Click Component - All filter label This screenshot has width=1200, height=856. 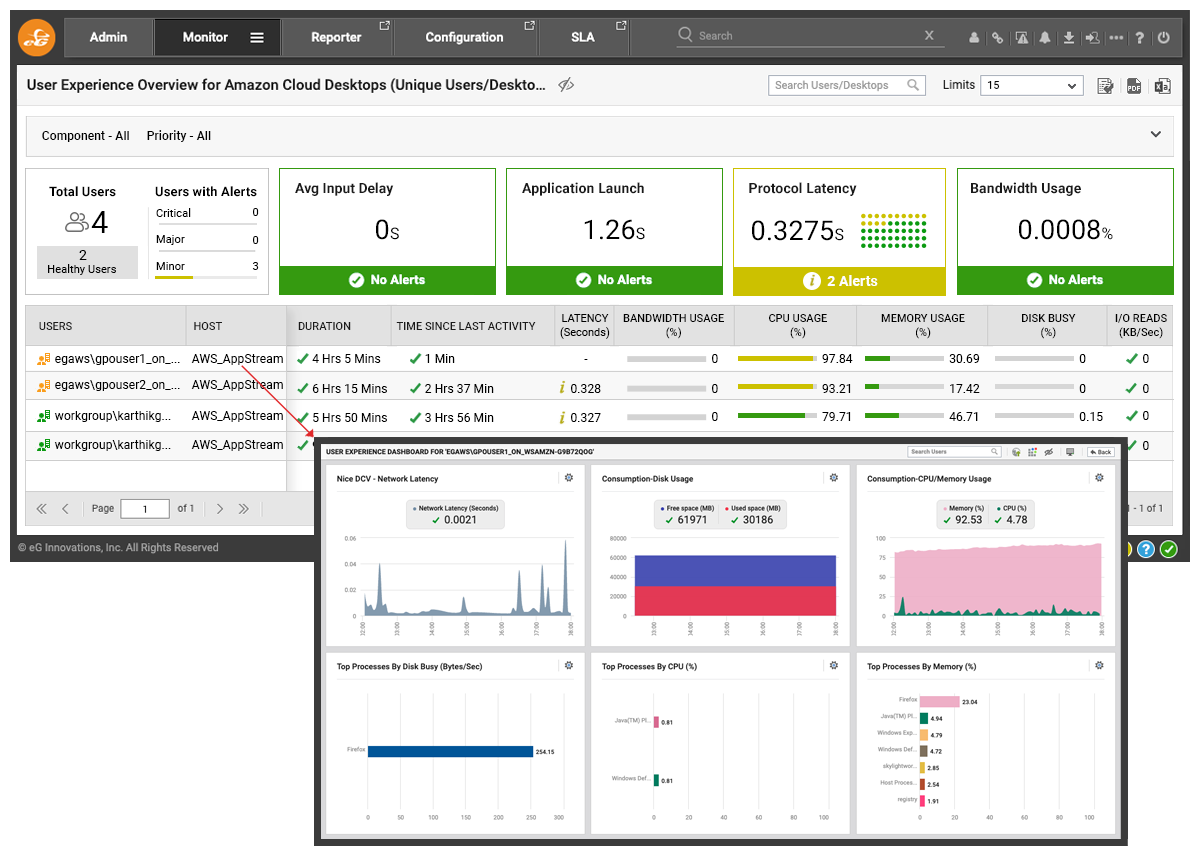click(x=85, y=136)
